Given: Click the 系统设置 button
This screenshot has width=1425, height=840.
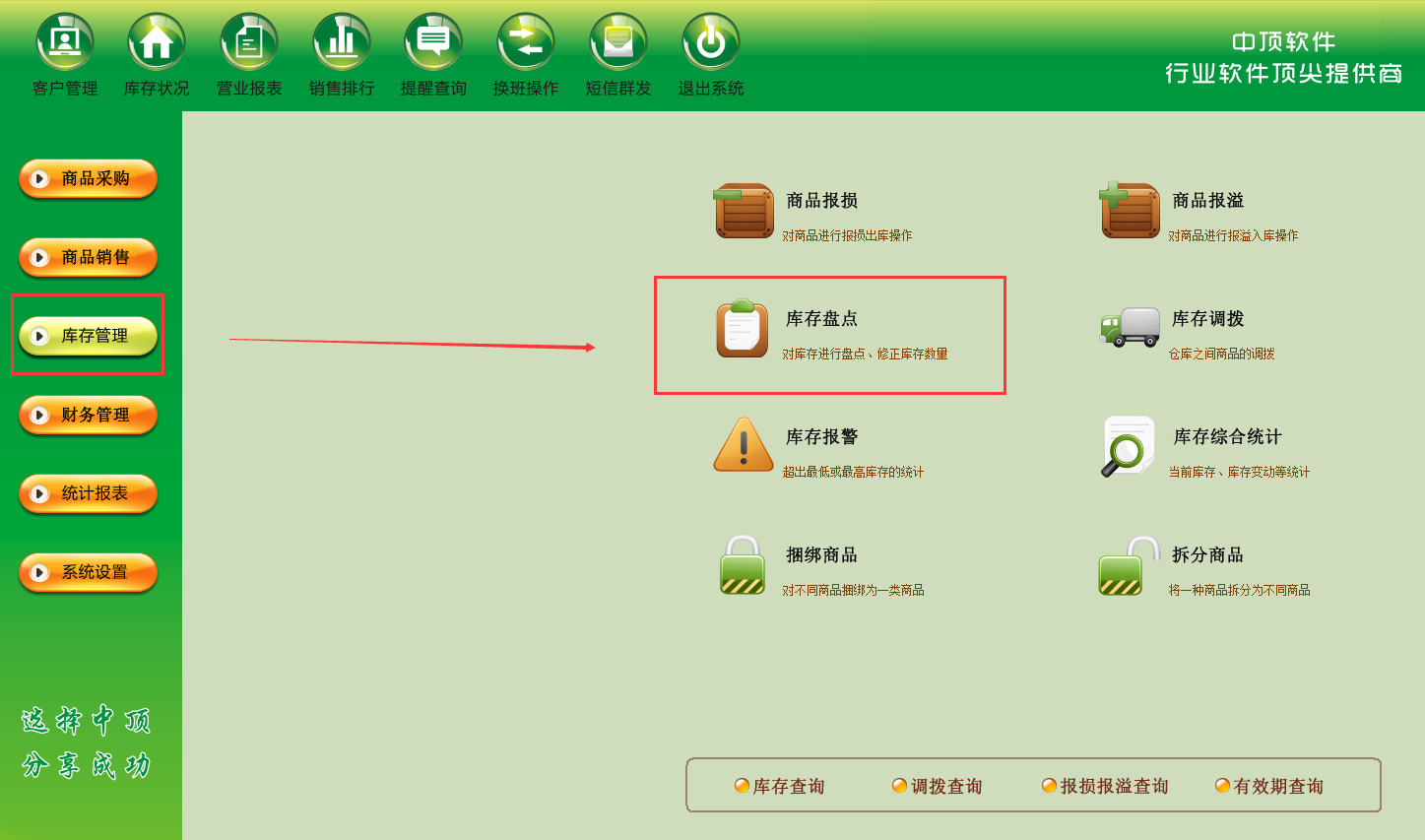Looking at the screenshot, I should click(x=88, y=572).
